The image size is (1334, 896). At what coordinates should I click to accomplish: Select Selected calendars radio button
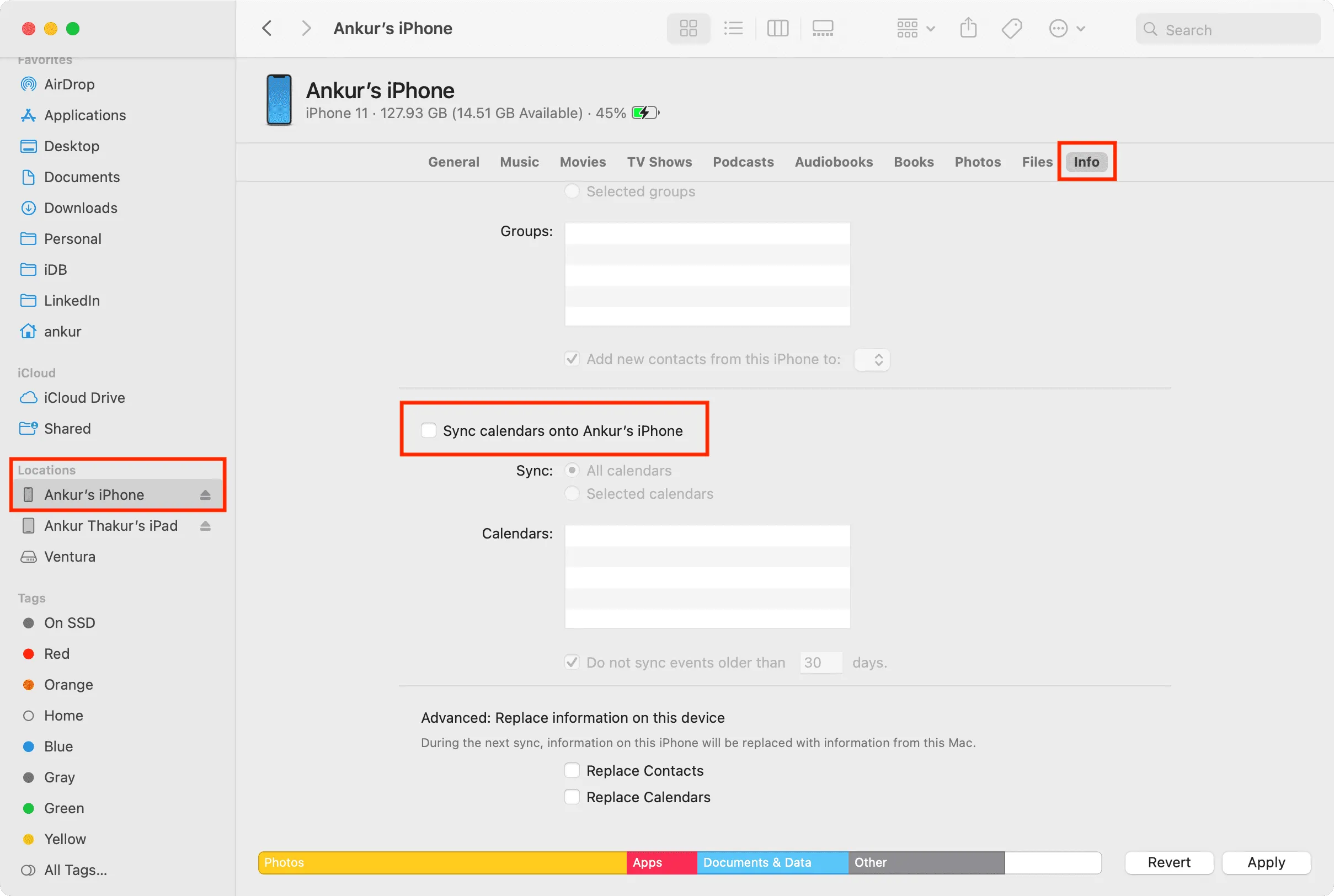click(572, 493)
